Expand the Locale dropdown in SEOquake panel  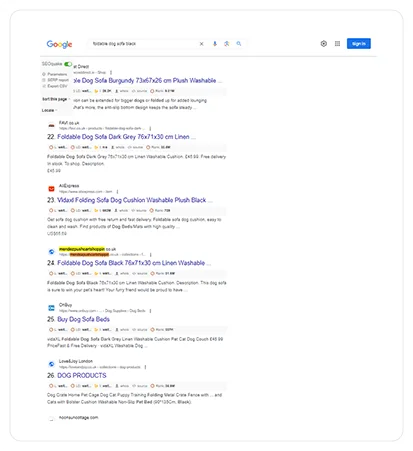[x=49, y=110]
